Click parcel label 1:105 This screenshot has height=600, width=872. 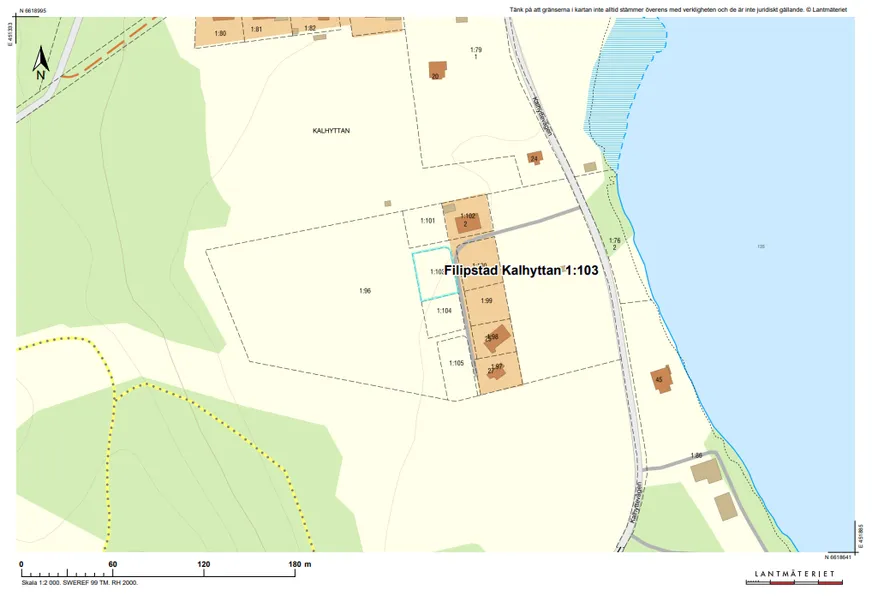pyautogui.click(x=456, y=363)
